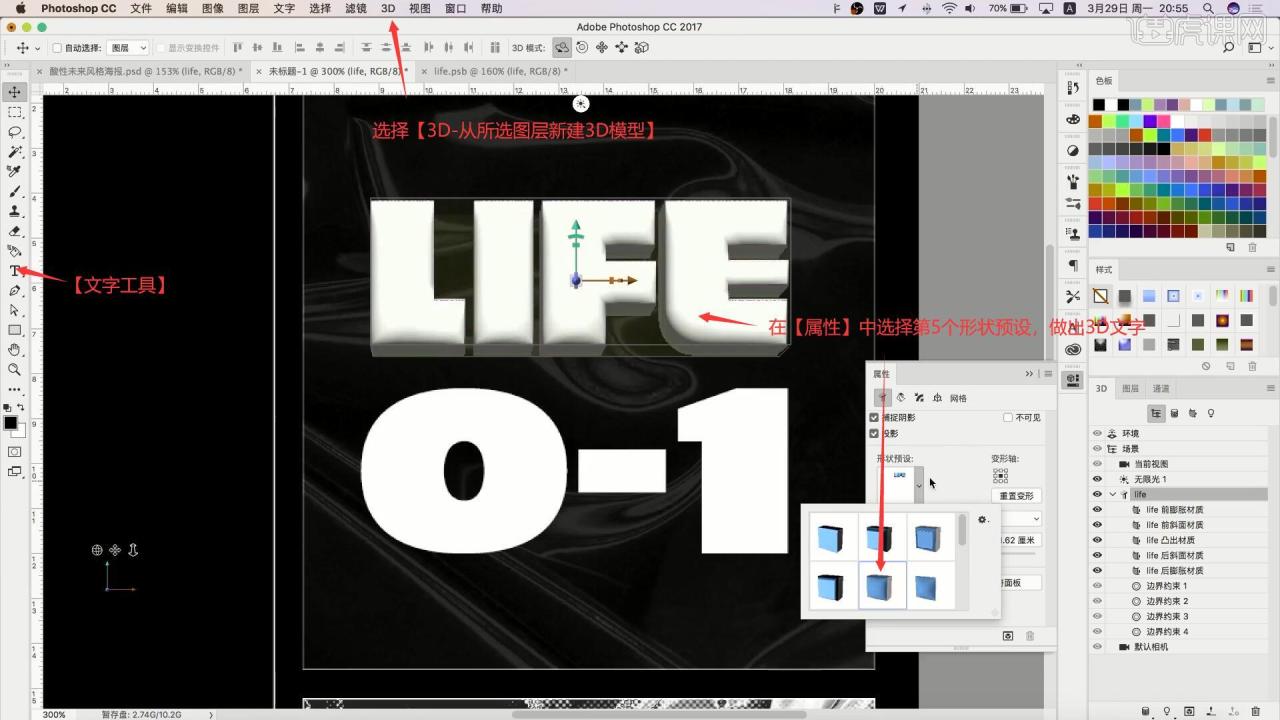The width and height of the screenshot is (1280, 720).
Task: Toggle the 自动选择 checkbox
Action: [x=57, y=47]
